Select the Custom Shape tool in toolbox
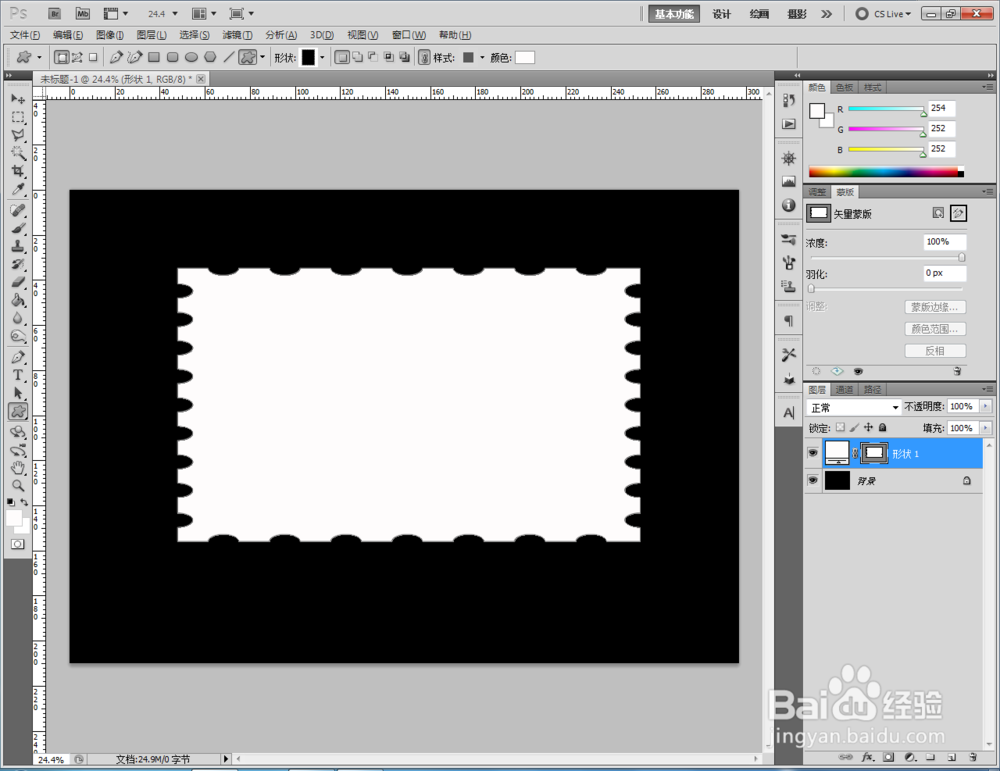The width and height of the screenshot is (1000, 771). (18, 411)
